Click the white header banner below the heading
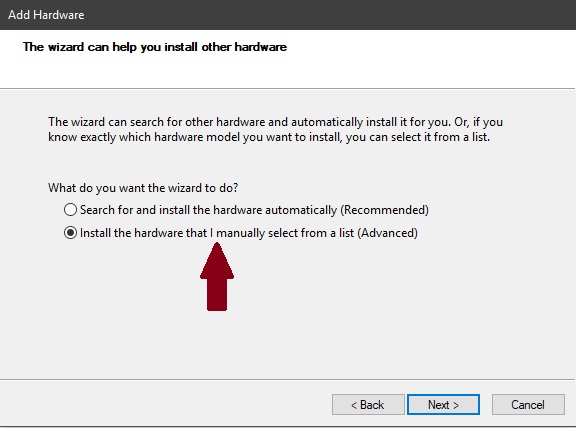 (x=287, y=72)
